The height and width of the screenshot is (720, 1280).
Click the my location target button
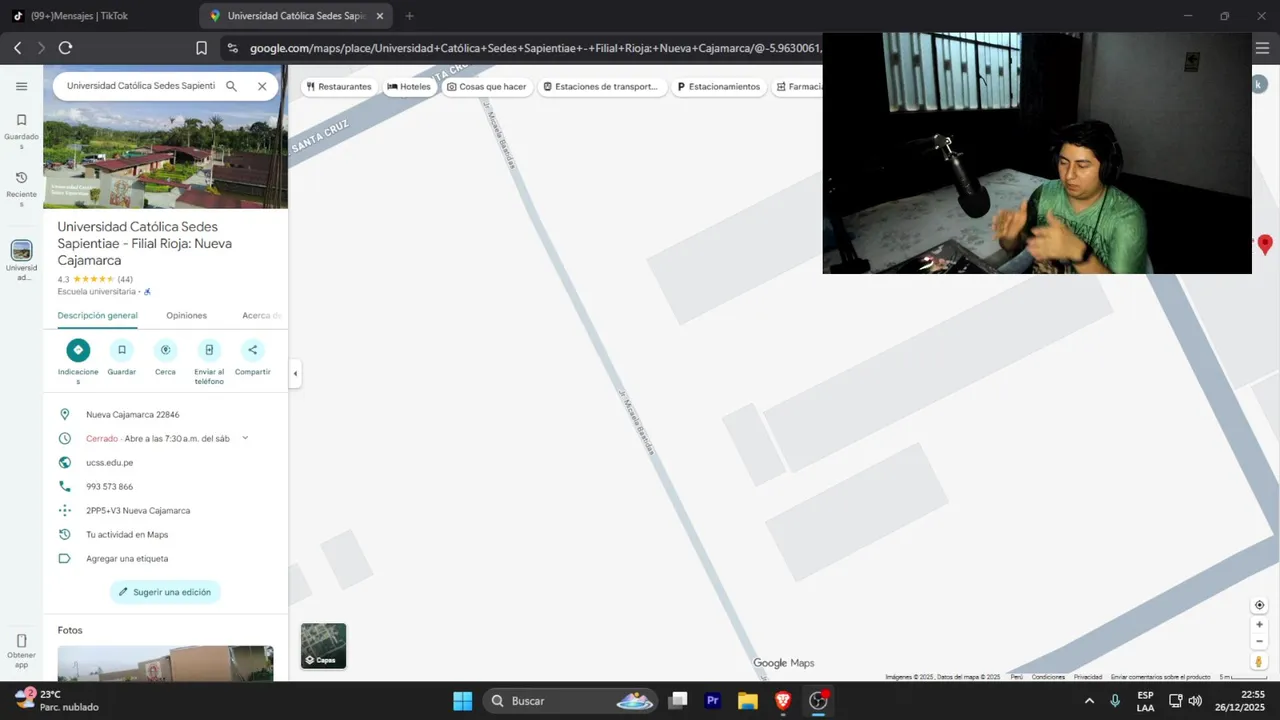pos(1259,605)
